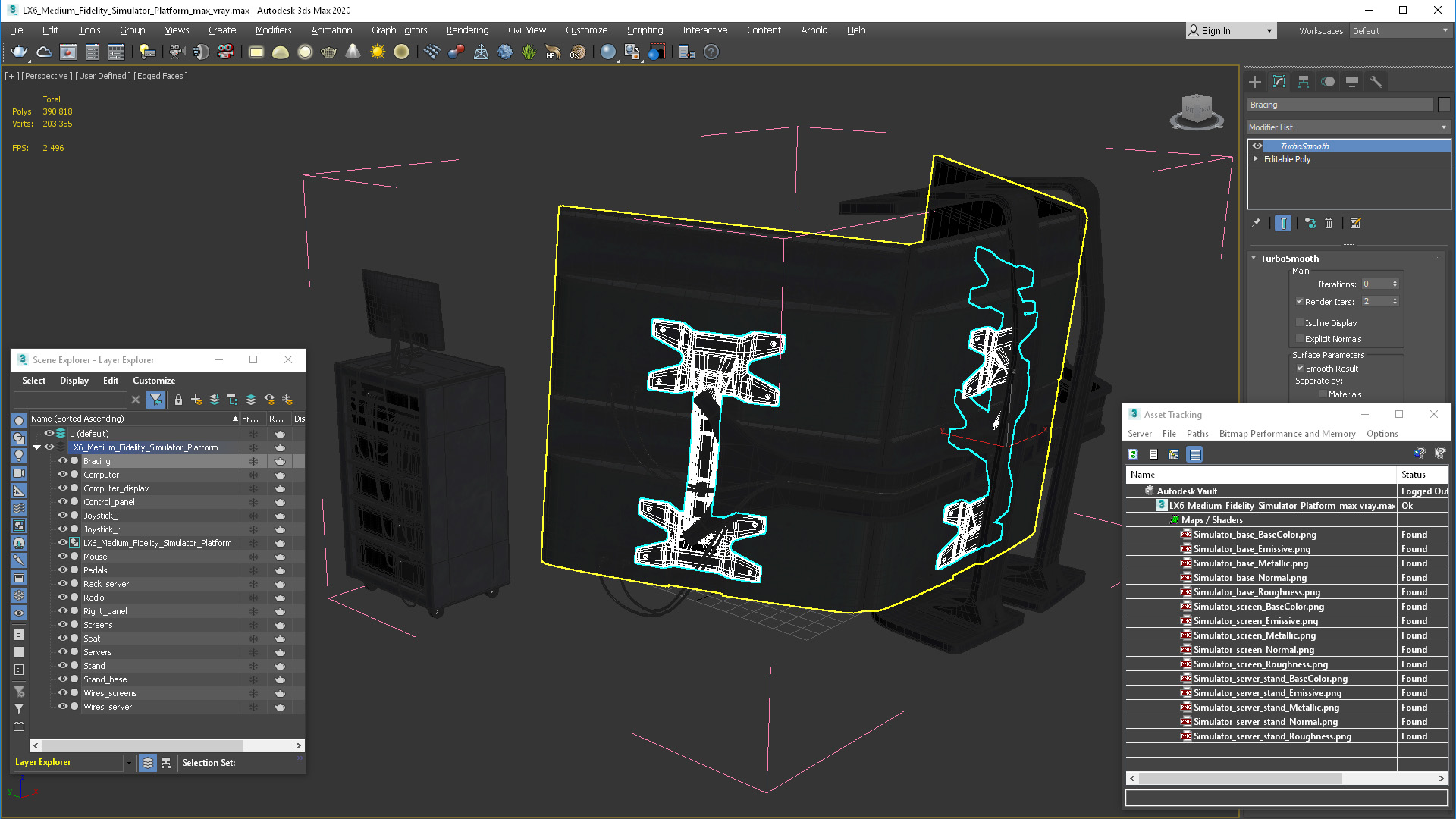This screenshot has height=819, width=1456.
Task: Toggle the Smooth Result checkbox
Action: 1300,369
